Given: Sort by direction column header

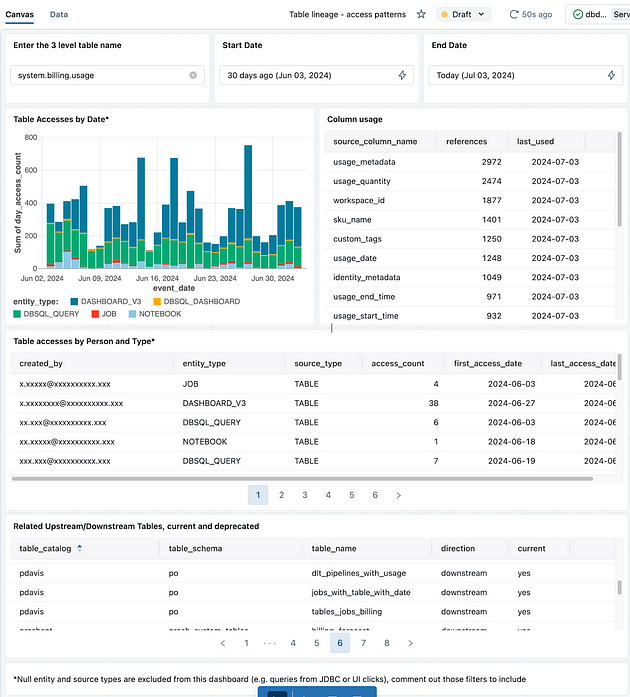Looking at the screenshot, I should 457,548.
